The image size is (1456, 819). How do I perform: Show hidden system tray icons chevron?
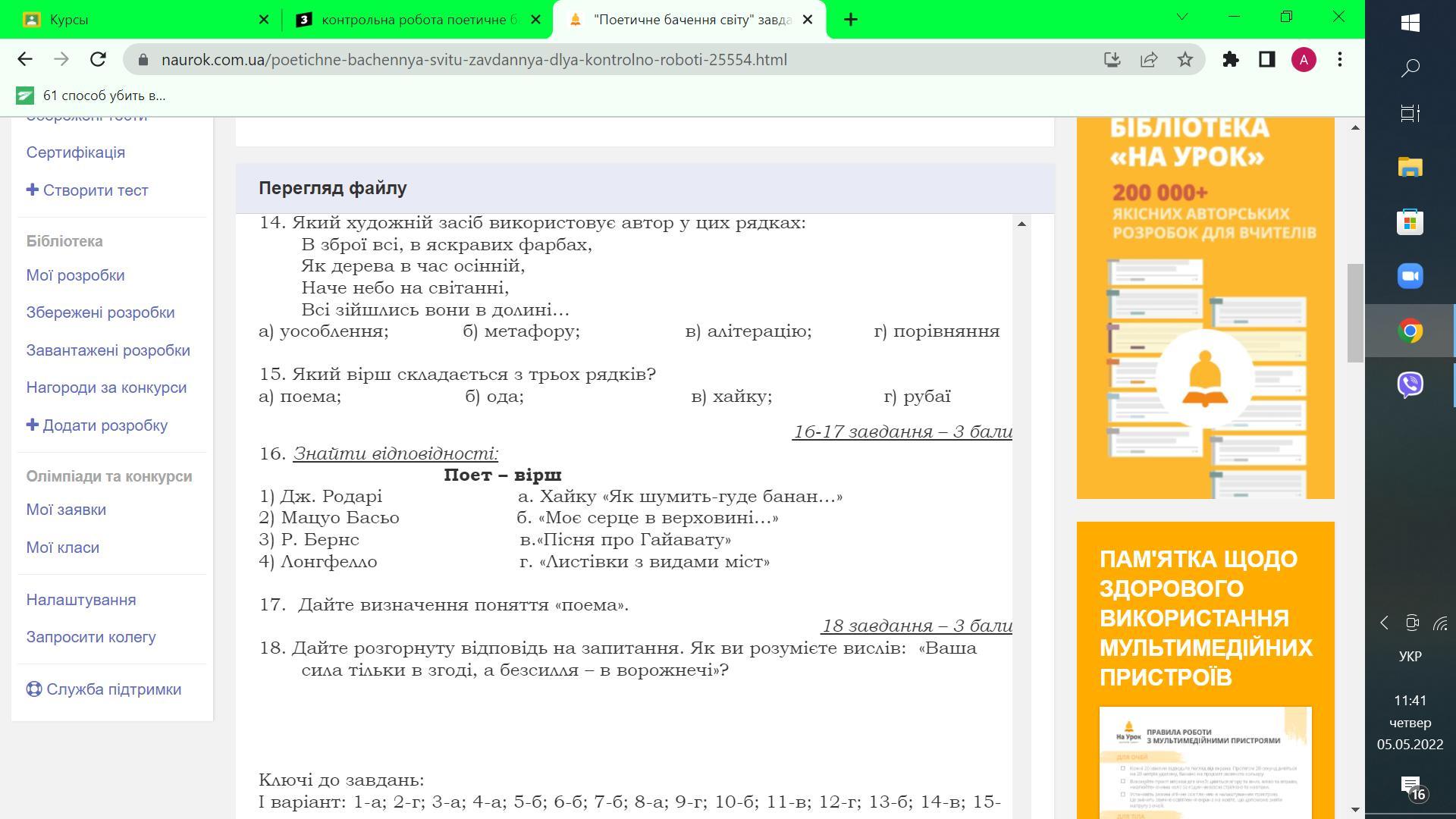point(1384,623)
